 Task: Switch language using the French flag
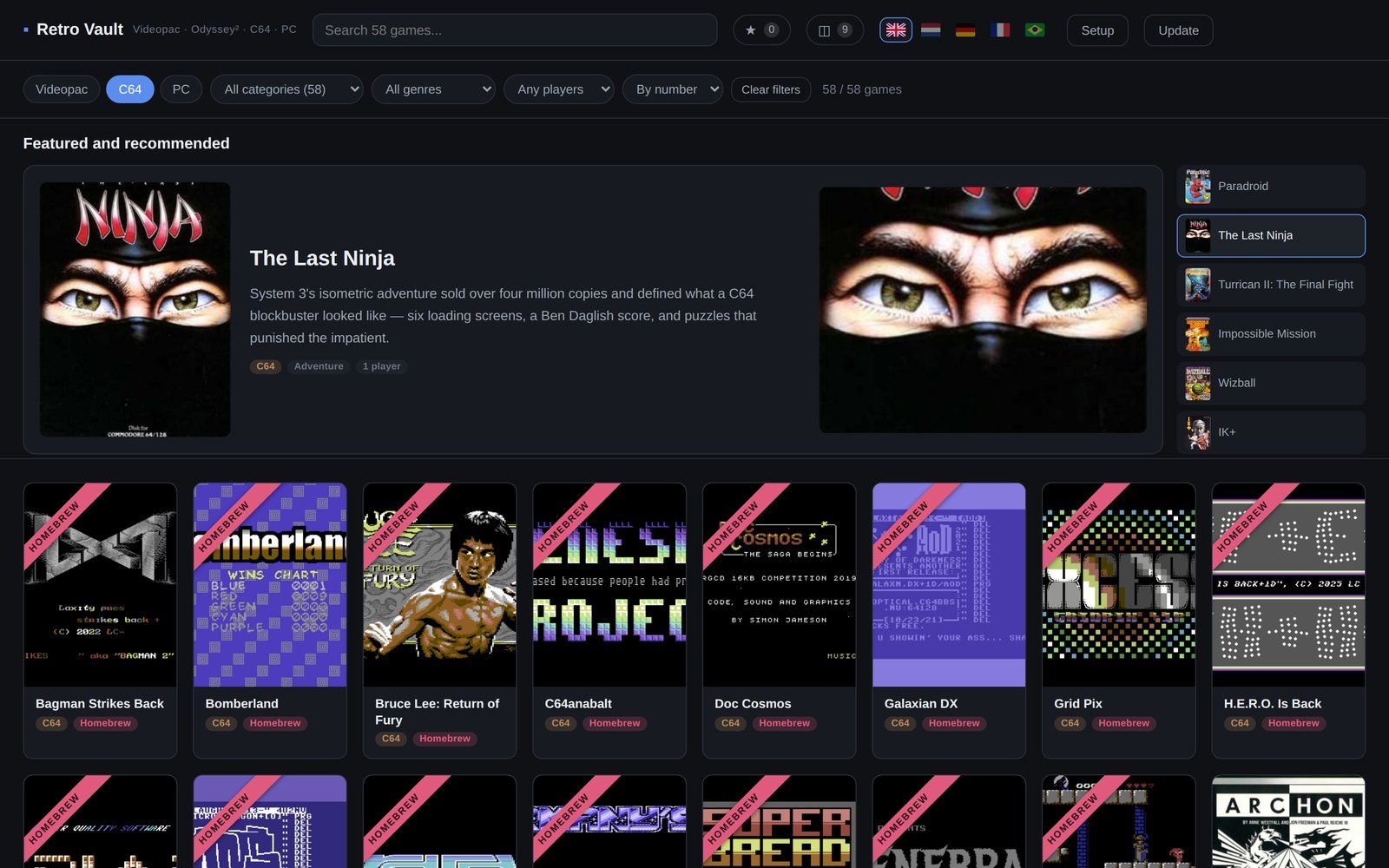(x=1000, y=30)
